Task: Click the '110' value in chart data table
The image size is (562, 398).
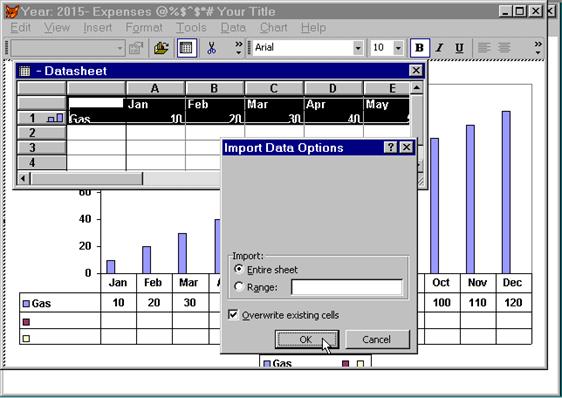Action: 477,303
